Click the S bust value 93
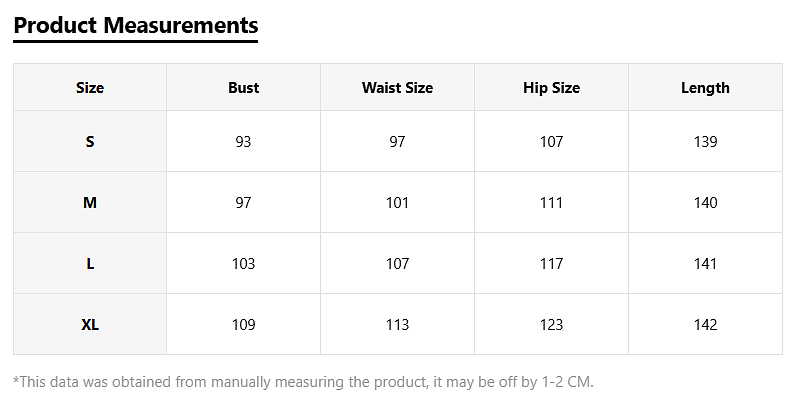Viewport: 787px width, 400px height. point(243,142)
